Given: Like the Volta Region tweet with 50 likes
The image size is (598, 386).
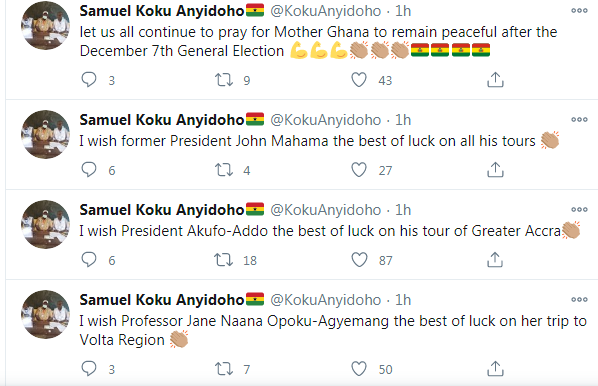Looking at the screenshot, I should 359,369.
